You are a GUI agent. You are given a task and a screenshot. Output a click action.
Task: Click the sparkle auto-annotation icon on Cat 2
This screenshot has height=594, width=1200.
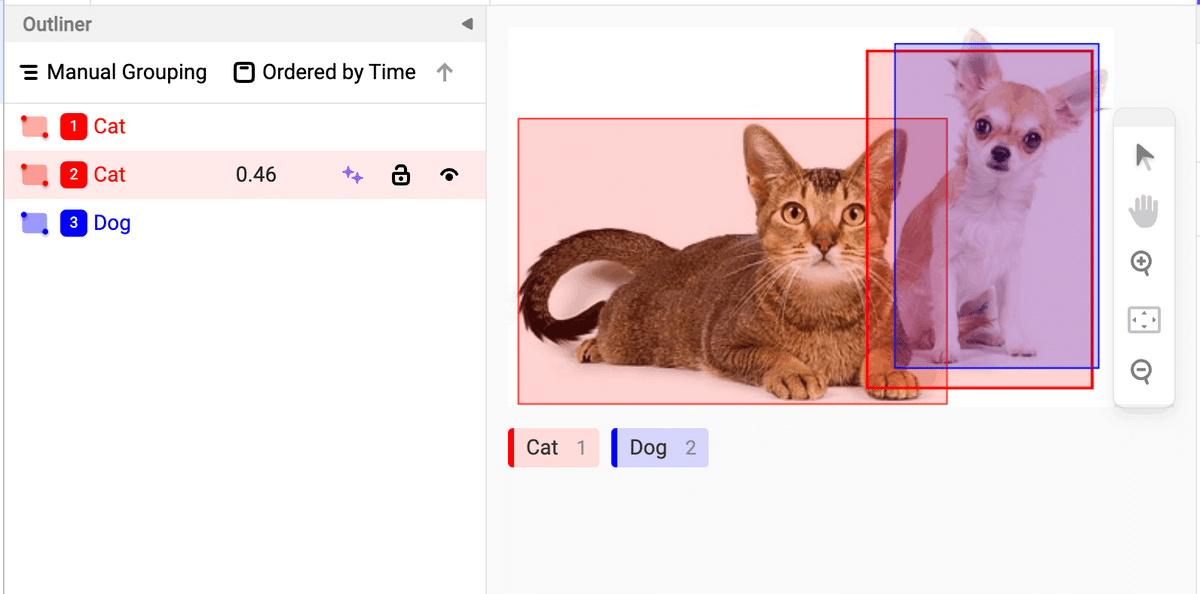click(x=352, y=175)
